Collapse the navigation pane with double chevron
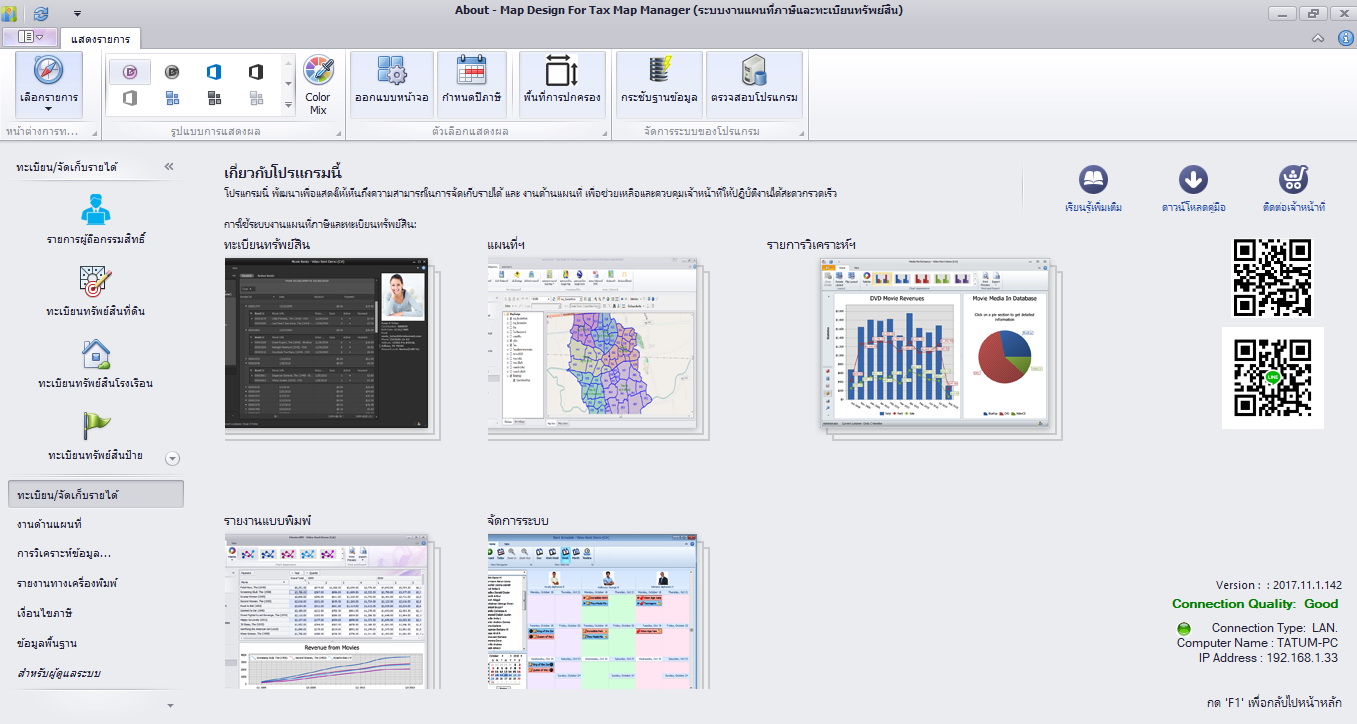 pos(169,166)
